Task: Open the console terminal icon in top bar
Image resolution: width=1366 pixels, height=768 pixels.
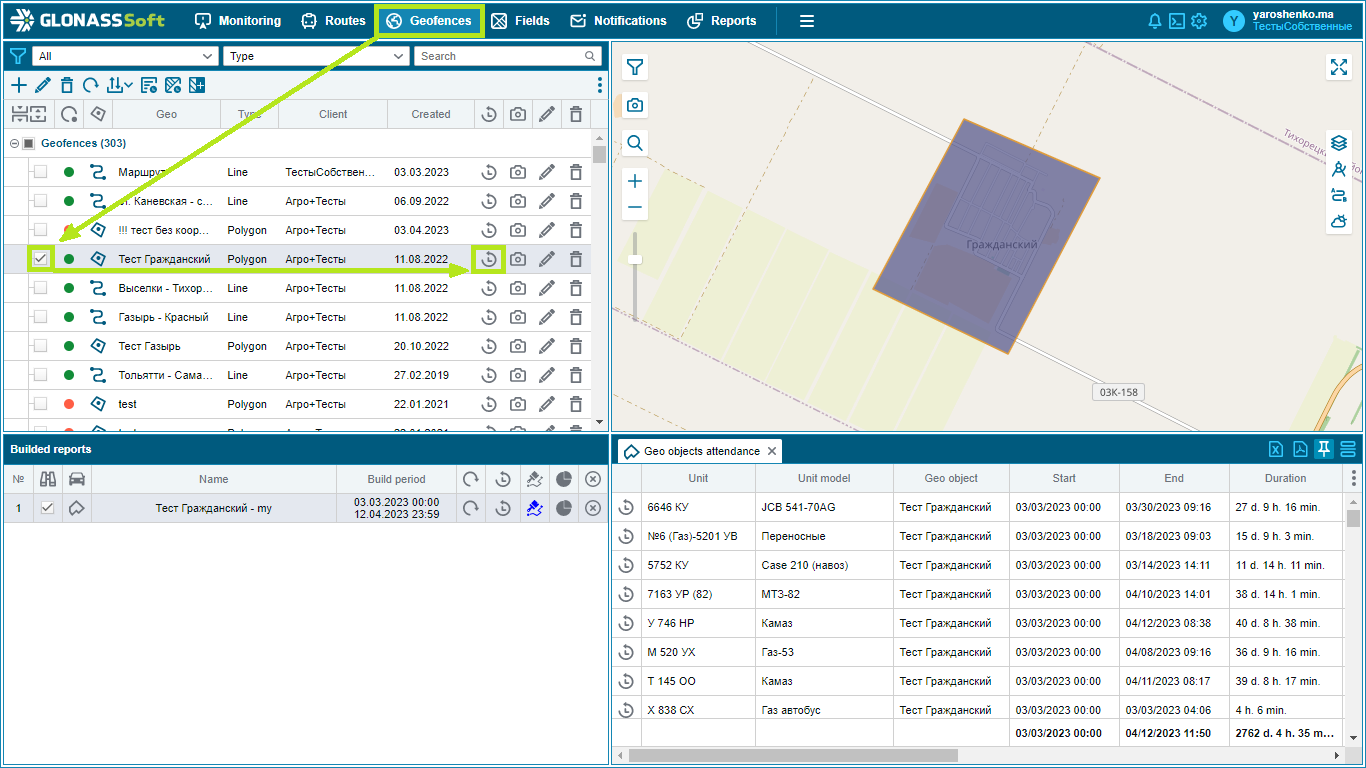Action: pyautogui.click(x=1177, y=20)
